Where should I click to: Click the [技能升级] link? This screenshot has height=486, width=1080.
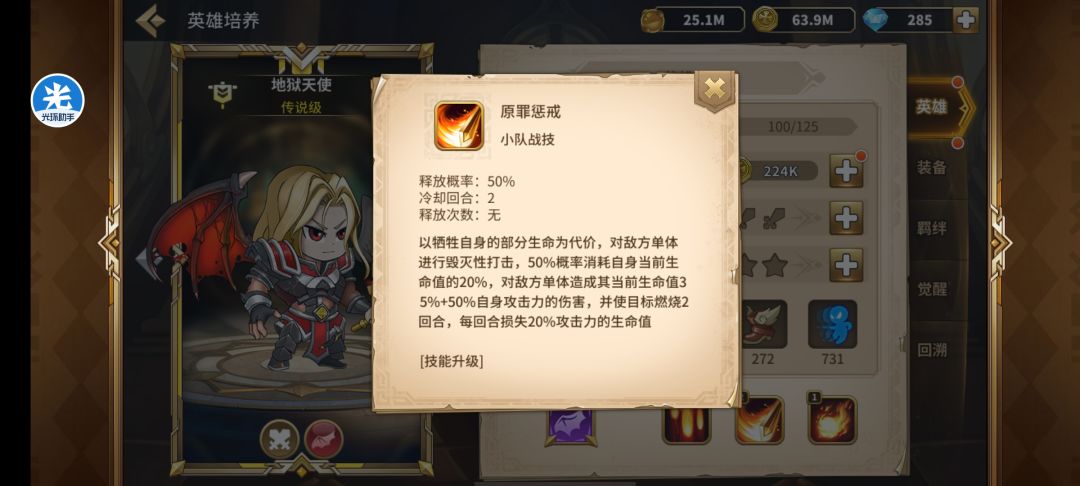tap(451, 361)
